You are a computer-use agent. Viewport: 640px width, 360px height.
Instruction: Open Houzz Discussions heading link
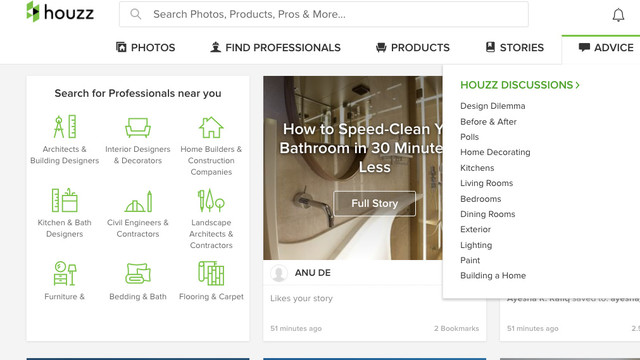pyautogui.click(x=520, y=85)
